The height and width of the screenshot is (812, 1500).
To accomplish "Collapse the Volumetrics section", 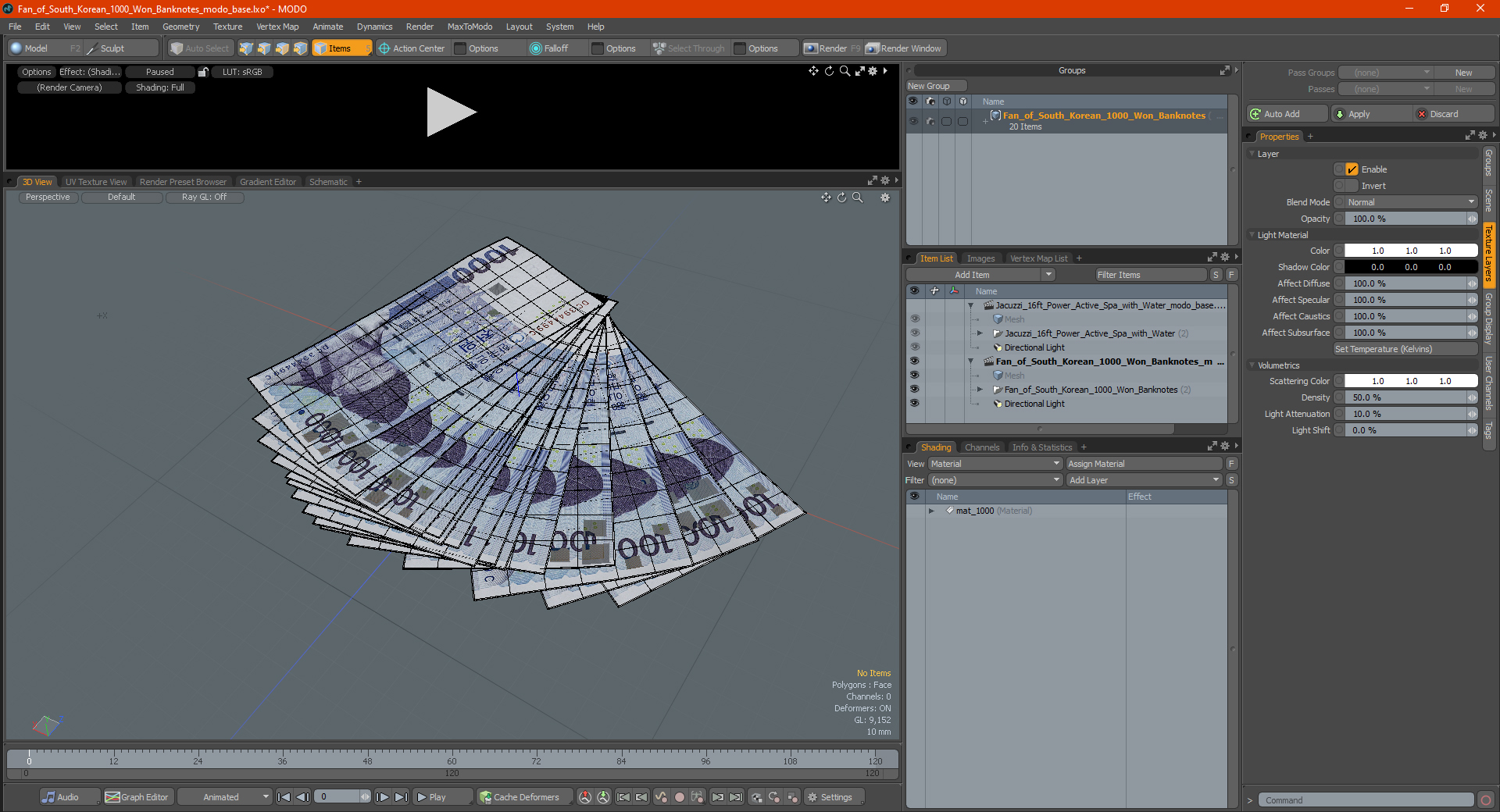I will coord(1252,365).
